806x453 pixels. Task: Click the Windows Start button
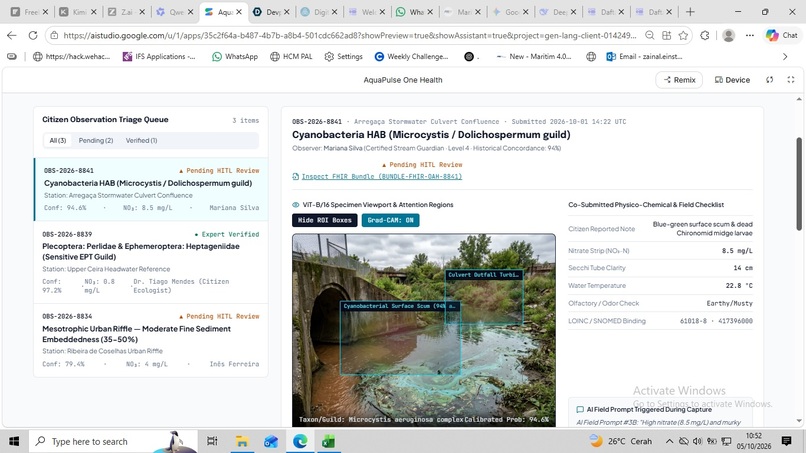[x=14, y=441]
